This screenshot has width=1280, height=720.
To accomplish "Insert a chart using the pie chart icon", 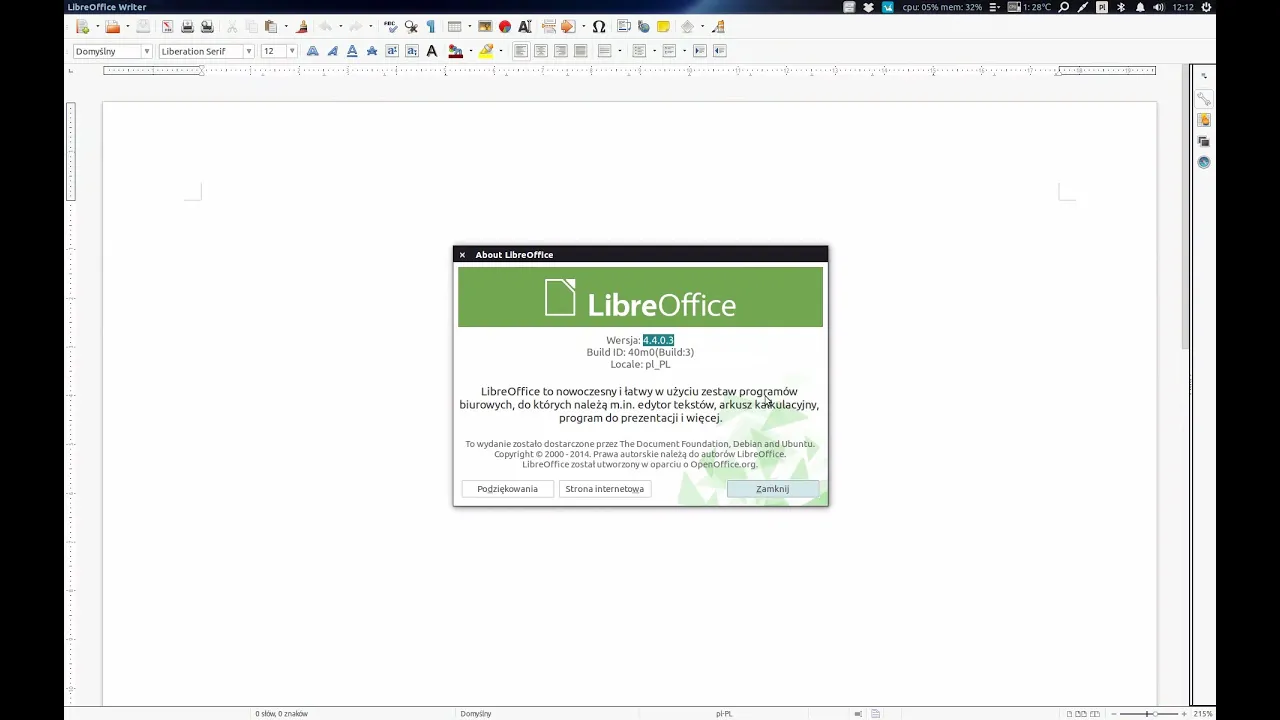I will [505, 27].
